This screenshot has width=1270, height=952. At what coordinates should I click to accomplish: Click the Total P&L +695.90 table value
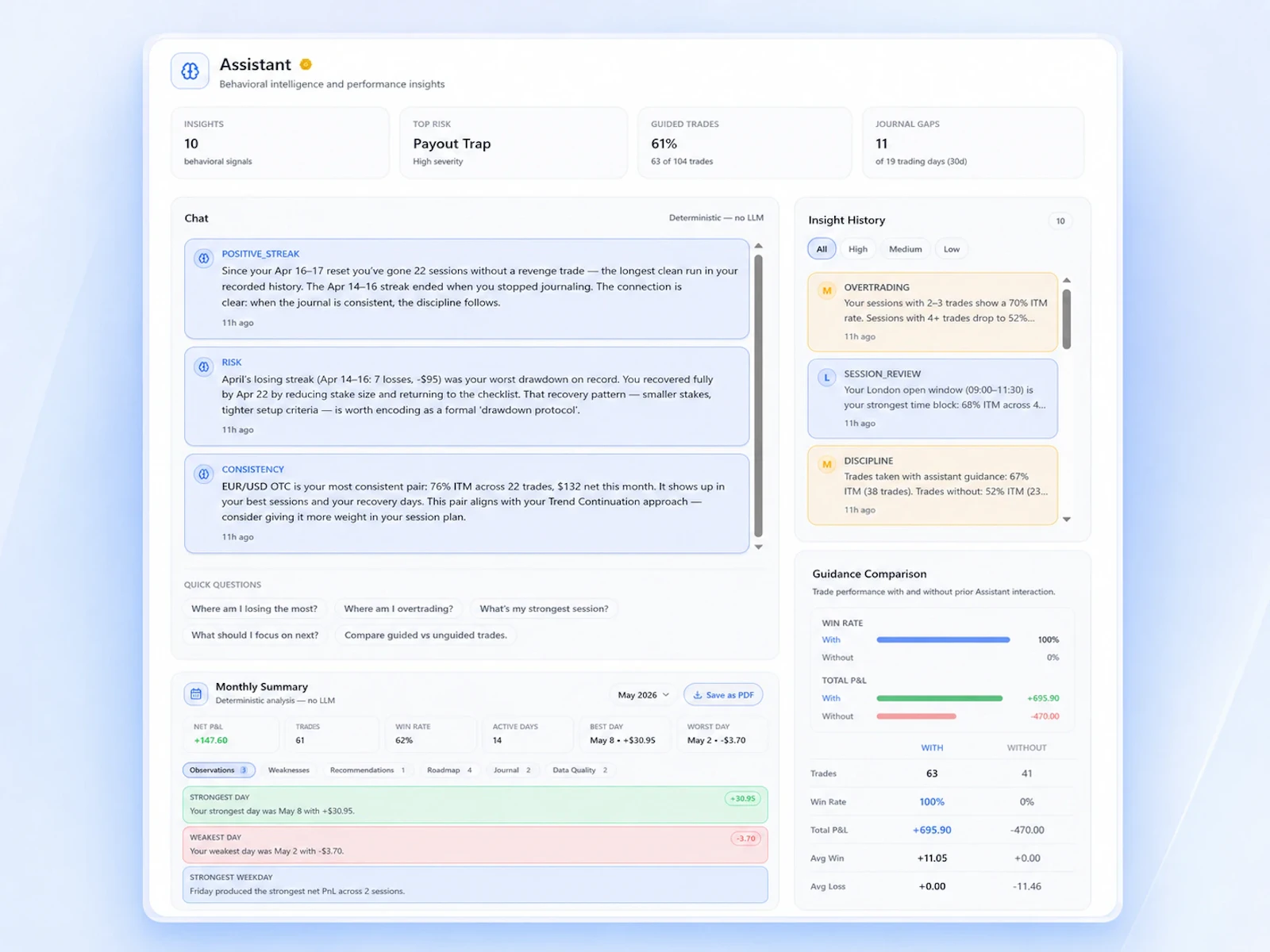coord(932,830)
